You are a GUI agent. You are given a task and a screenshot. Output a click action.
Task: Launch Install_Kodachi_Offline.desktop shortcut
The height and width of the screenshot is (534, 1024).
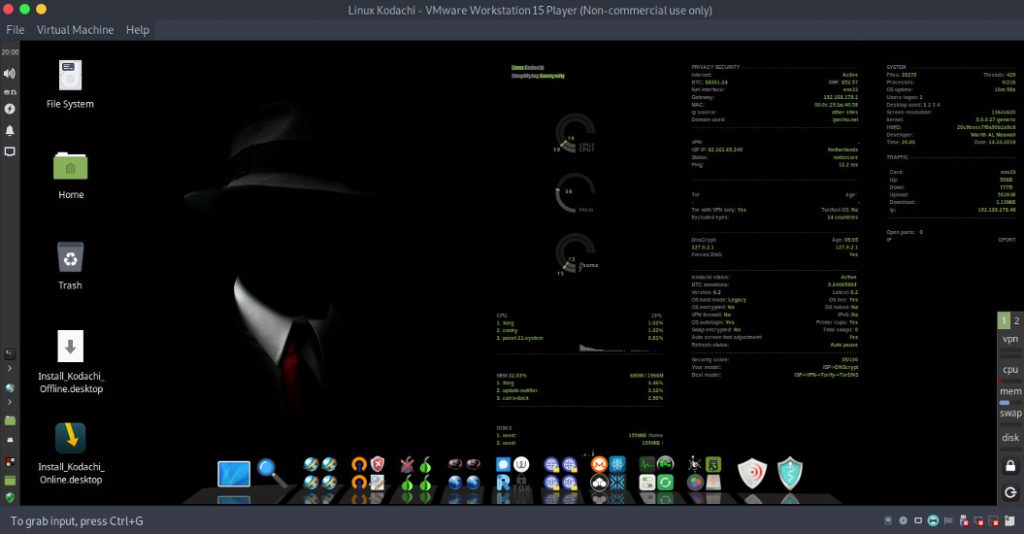click(70, 348)
